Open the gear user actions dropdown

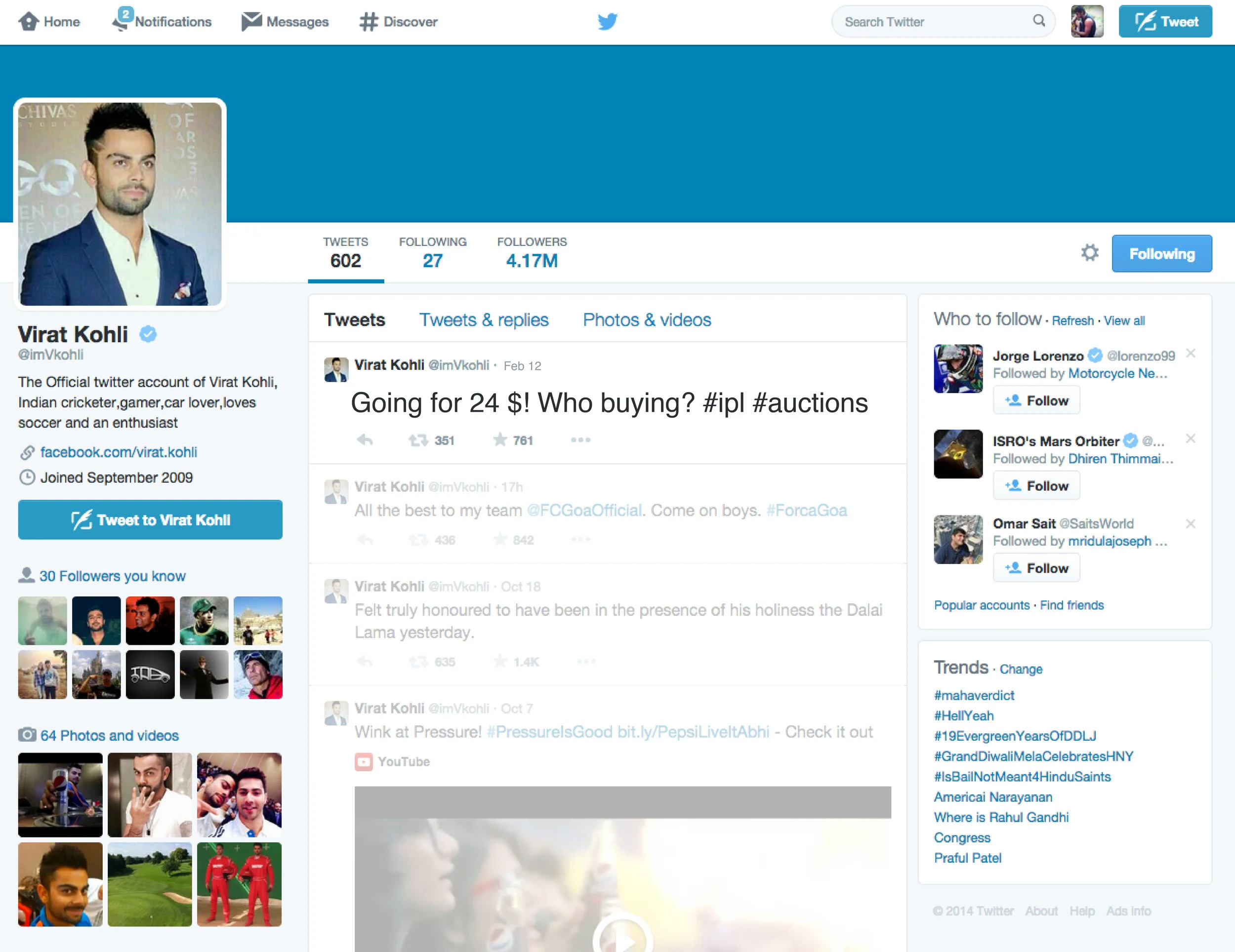pos(1089,253)
